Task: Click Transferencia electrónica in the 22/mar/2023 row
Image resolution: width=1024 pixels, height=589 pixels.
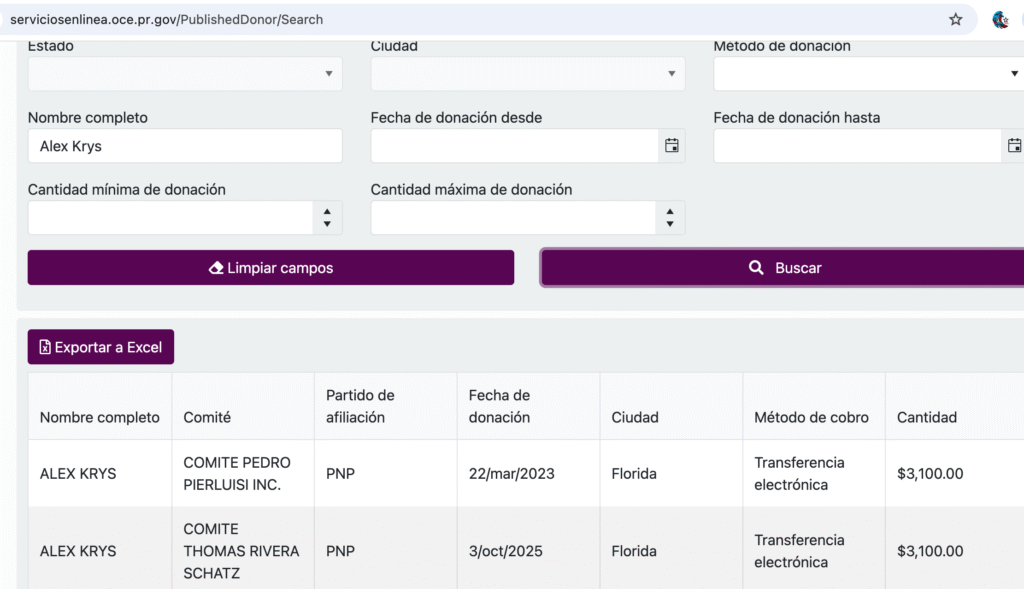Action: click(799, 473)
